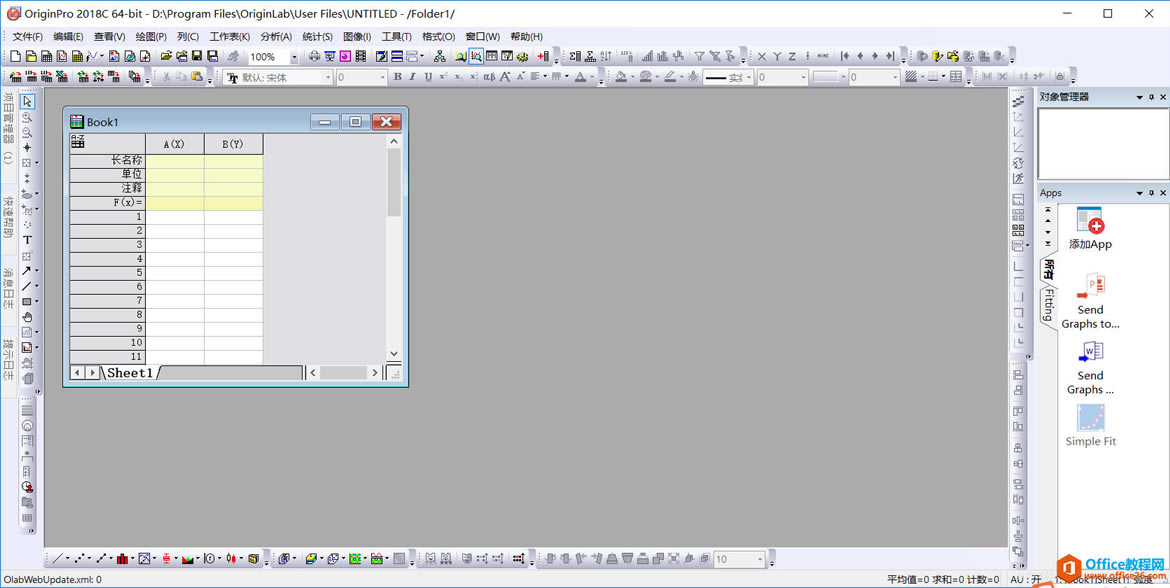Open the 编辑(E) menu
The height and width of the screenshot is (588, 1170).
(x=68, y=37)
